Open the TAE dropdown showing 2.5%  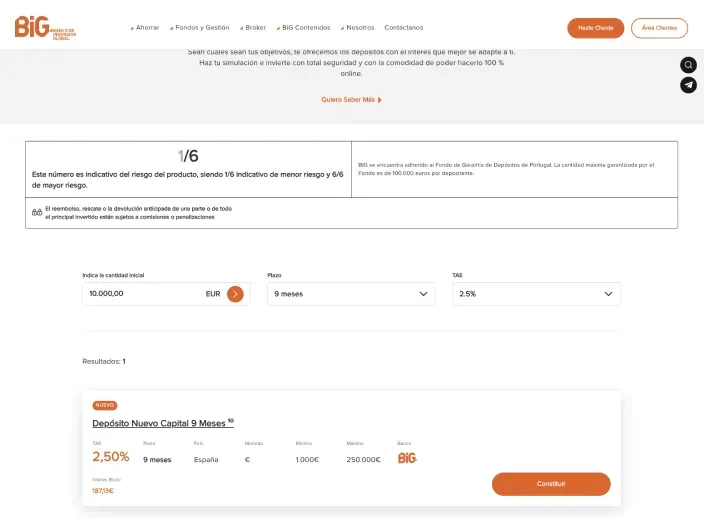536,294
